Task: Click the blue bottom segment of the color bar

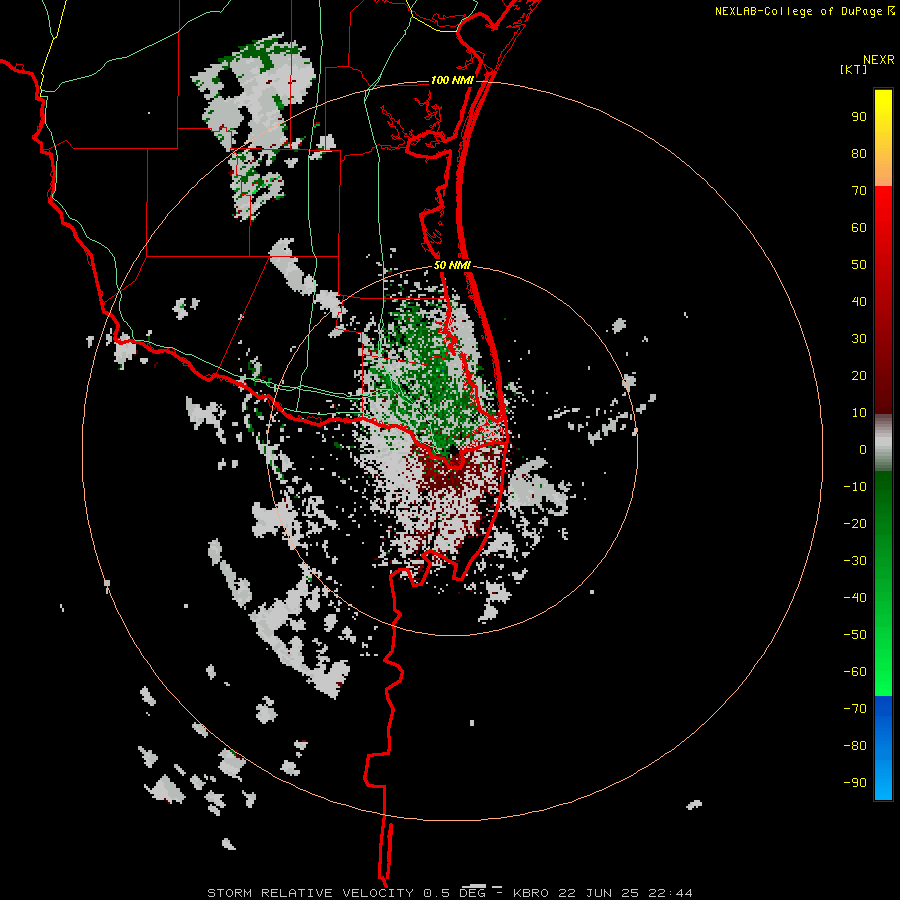Action: click(x=883, y=747)
